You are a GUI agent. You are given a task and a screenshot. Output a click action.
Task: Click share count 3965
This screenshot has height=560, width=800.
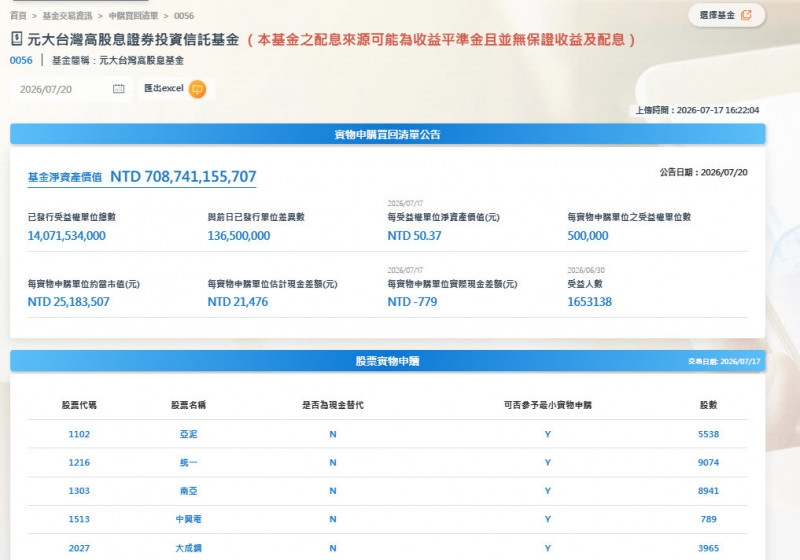pos(708,548)
